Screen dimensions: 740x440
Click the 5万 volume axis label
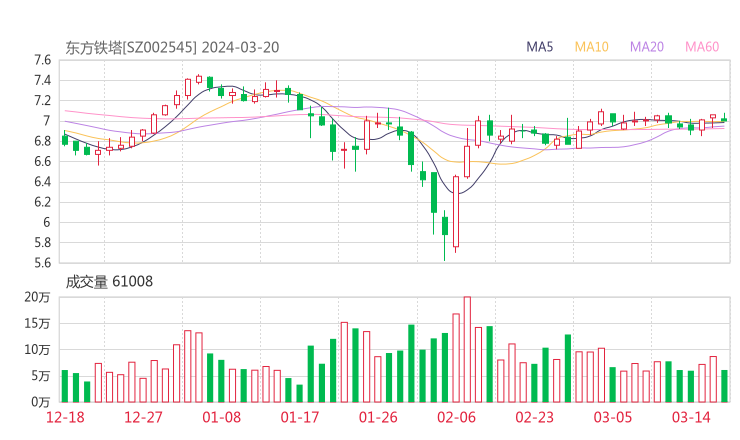(41, 376)
